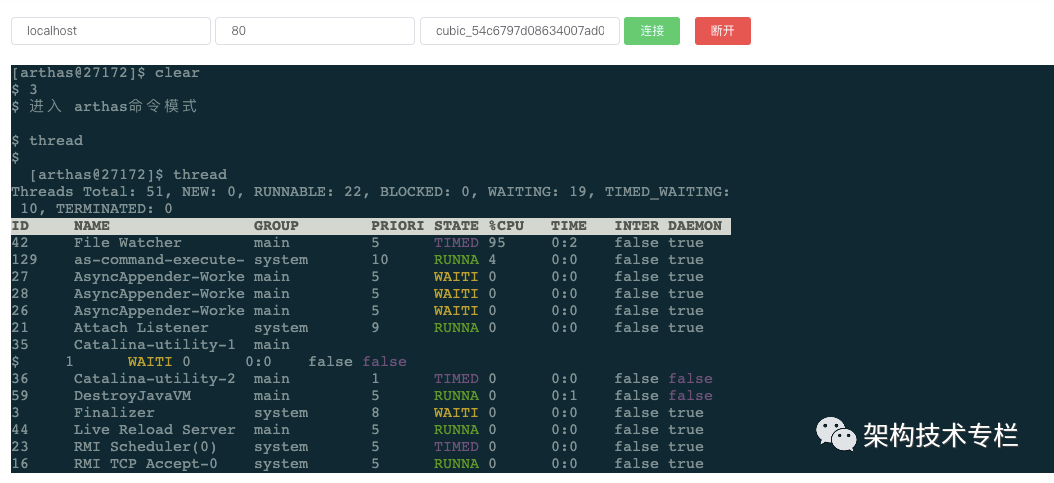This screenshot has height=483, width=1054.
Task: Click the INTER column header
Action: tap(637, 226)
